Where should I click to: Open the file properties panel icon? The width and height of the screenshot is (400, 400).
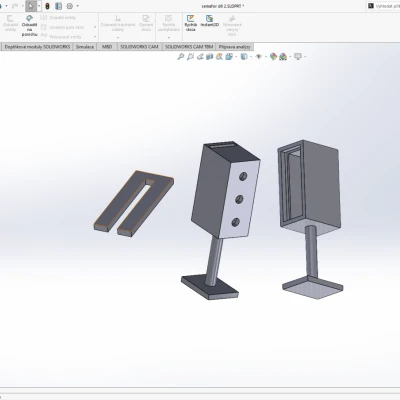click(x=59, y=6)
